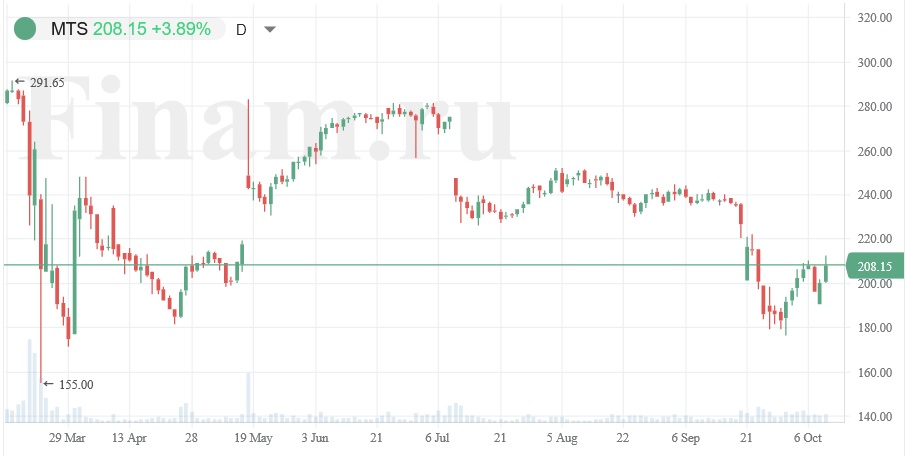Click the 140.00 price axis label
This screenshot has height=456, width=909.
[x=874, y=417]
